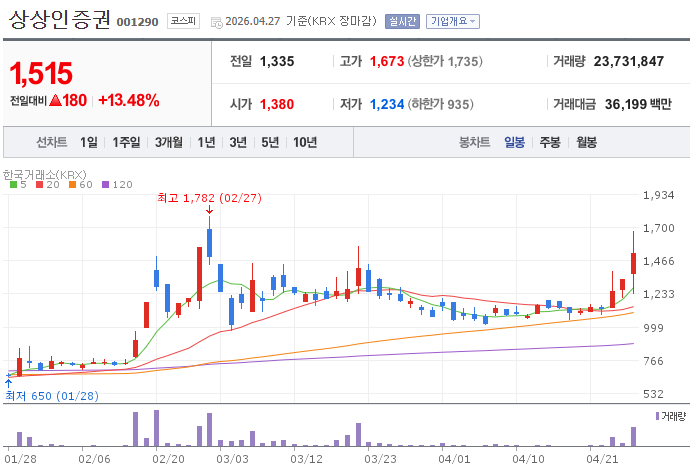
Task: Click the tallest volume bar near 02/20
Action: pyautogui.click(x=156, y=428)
